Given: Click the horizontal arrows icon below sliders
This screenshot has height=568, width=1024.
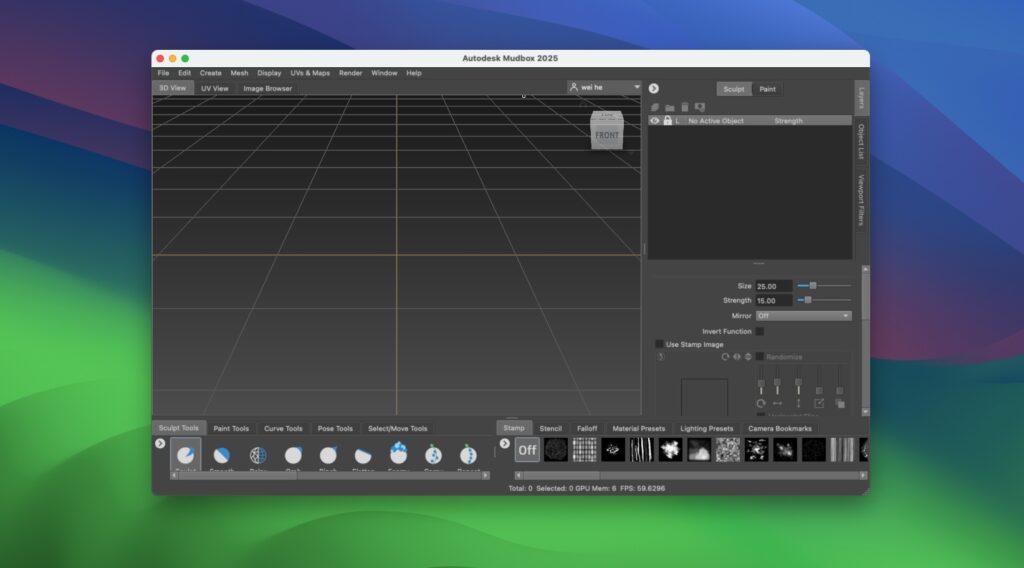Looking at the screenshot, I should (777, 403).
